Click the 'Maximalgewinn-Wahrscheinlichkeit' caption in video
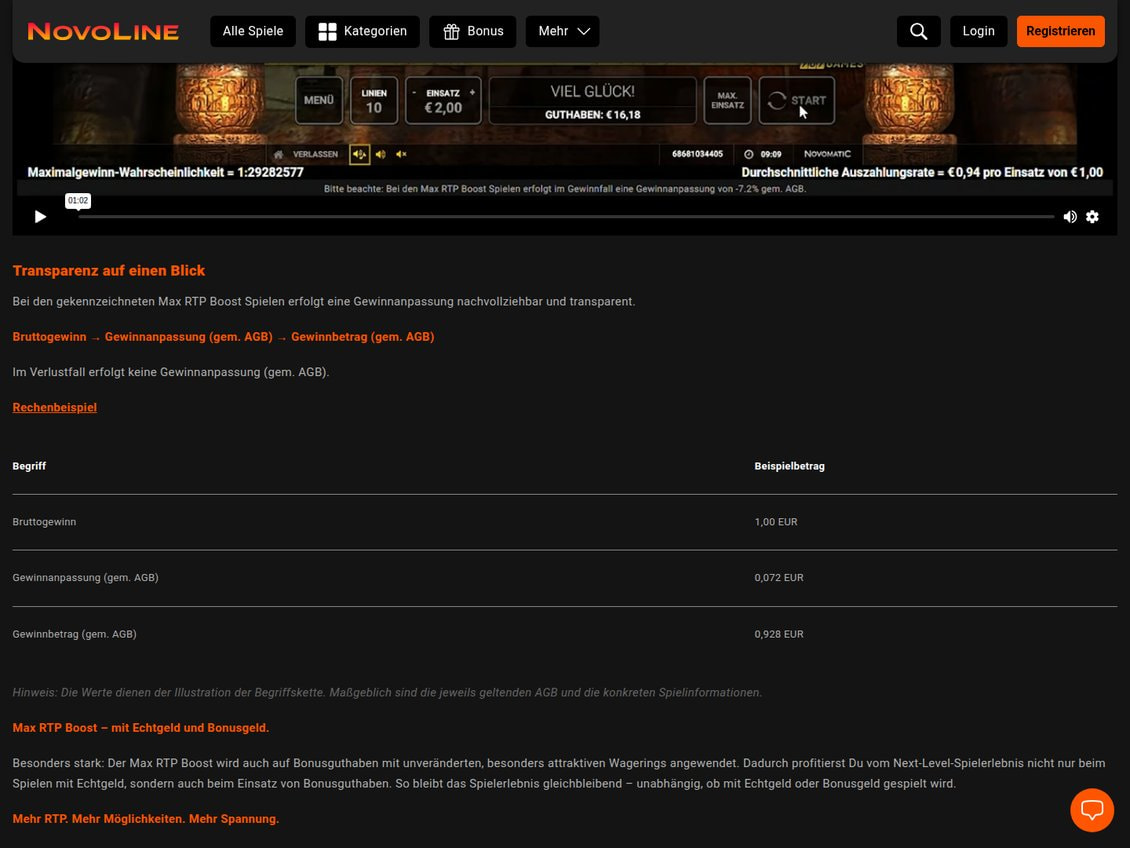Image resolution: width=1130 pixels, height=848 pixels. (166, 172)
